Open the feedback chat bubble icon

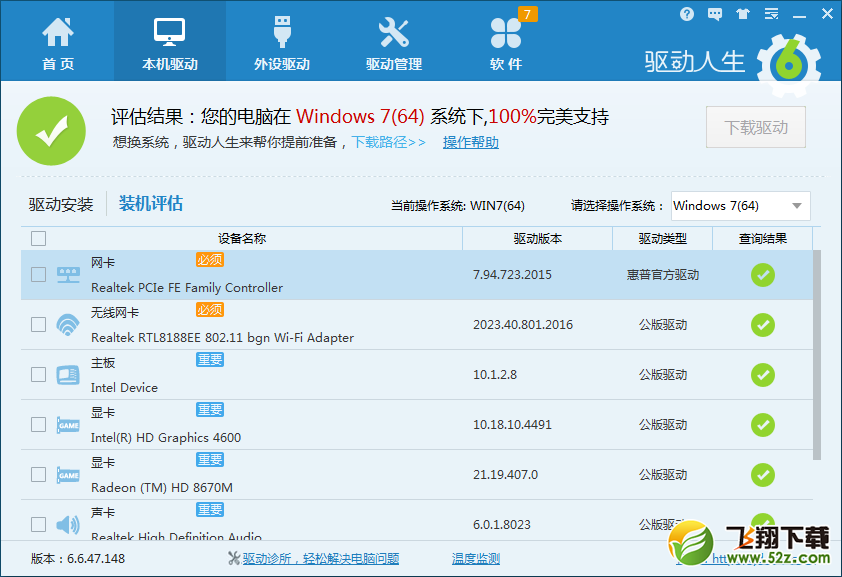point(715,14)
